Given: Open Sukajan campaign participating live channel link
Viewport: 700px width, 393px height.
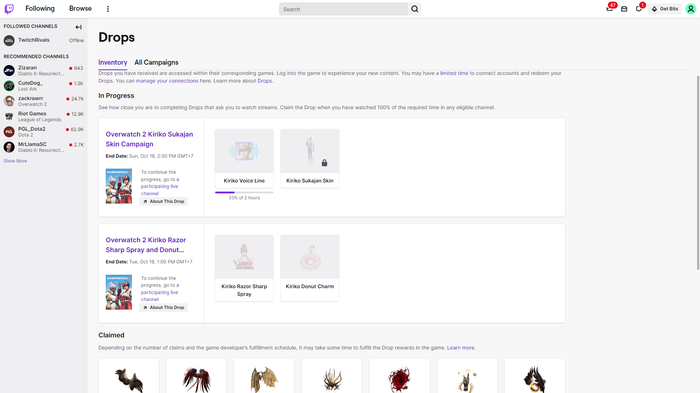Looking at the screenshot, I should [159, 186].
